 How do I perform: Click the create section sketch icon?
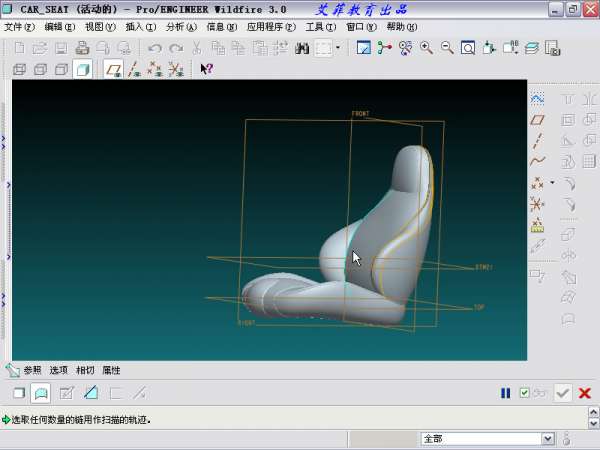click(67, 393)
